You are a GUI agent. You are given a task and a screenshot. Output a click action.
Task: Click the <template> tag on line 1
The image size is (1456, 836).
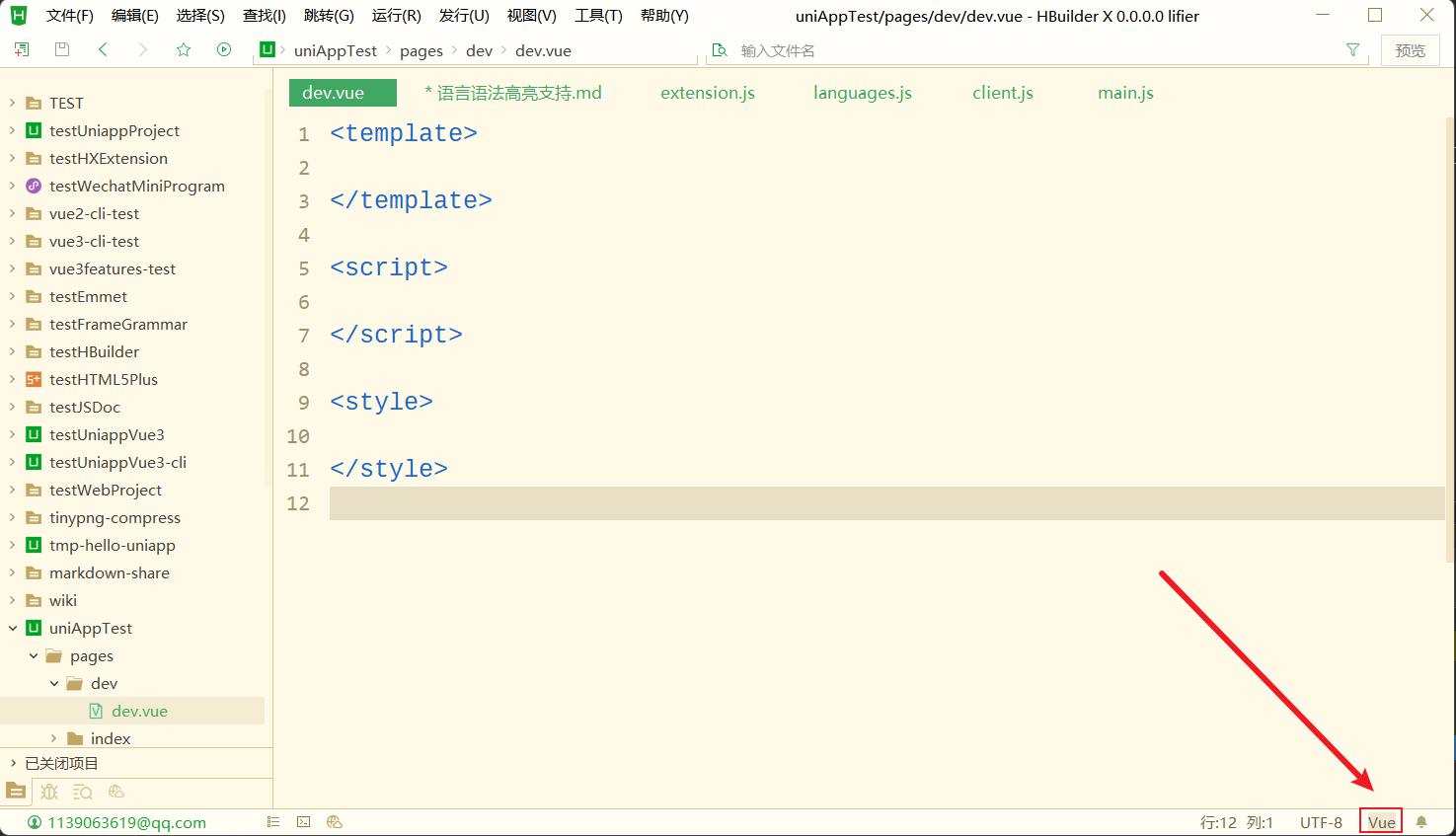(404, 133)
